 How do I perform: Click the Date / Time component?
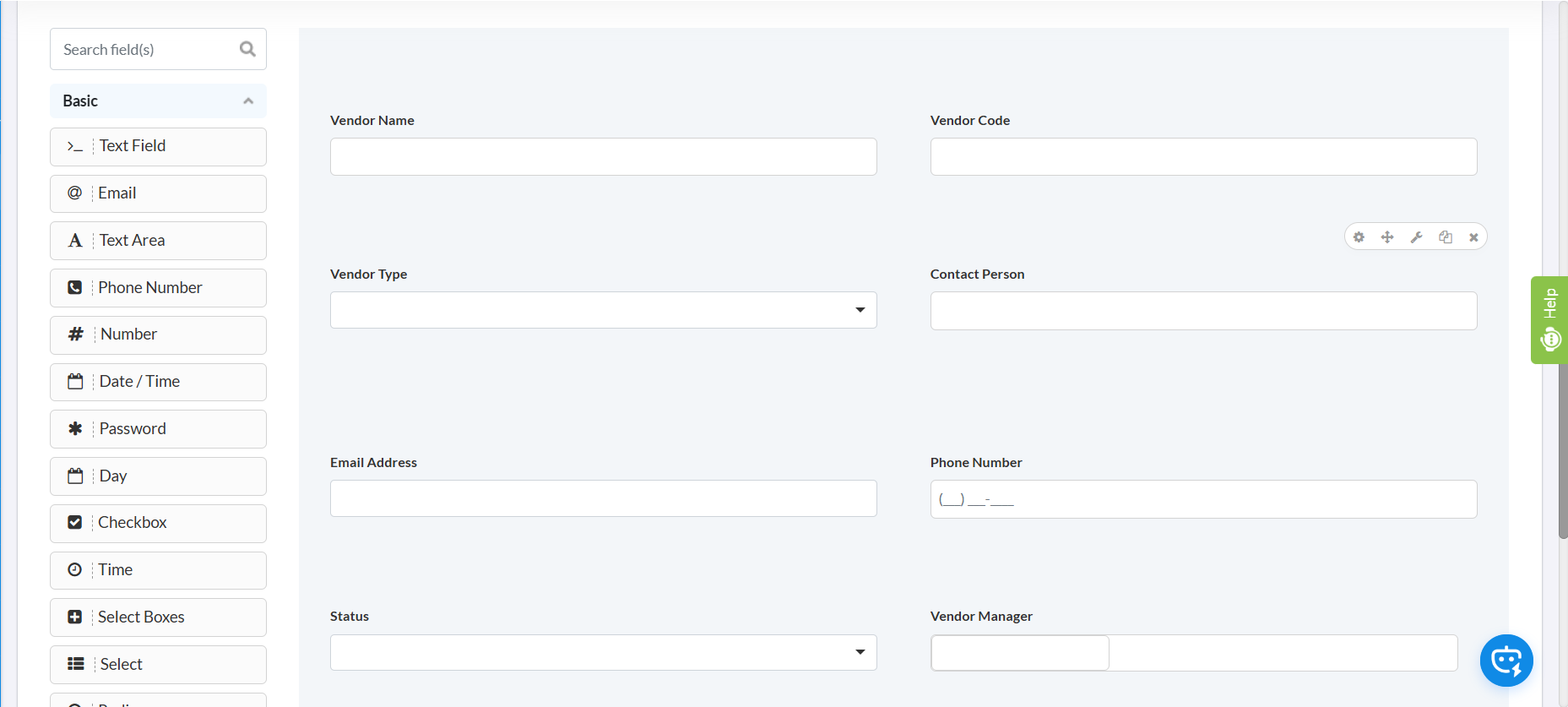pyautogui.click(x=158, y=382)
